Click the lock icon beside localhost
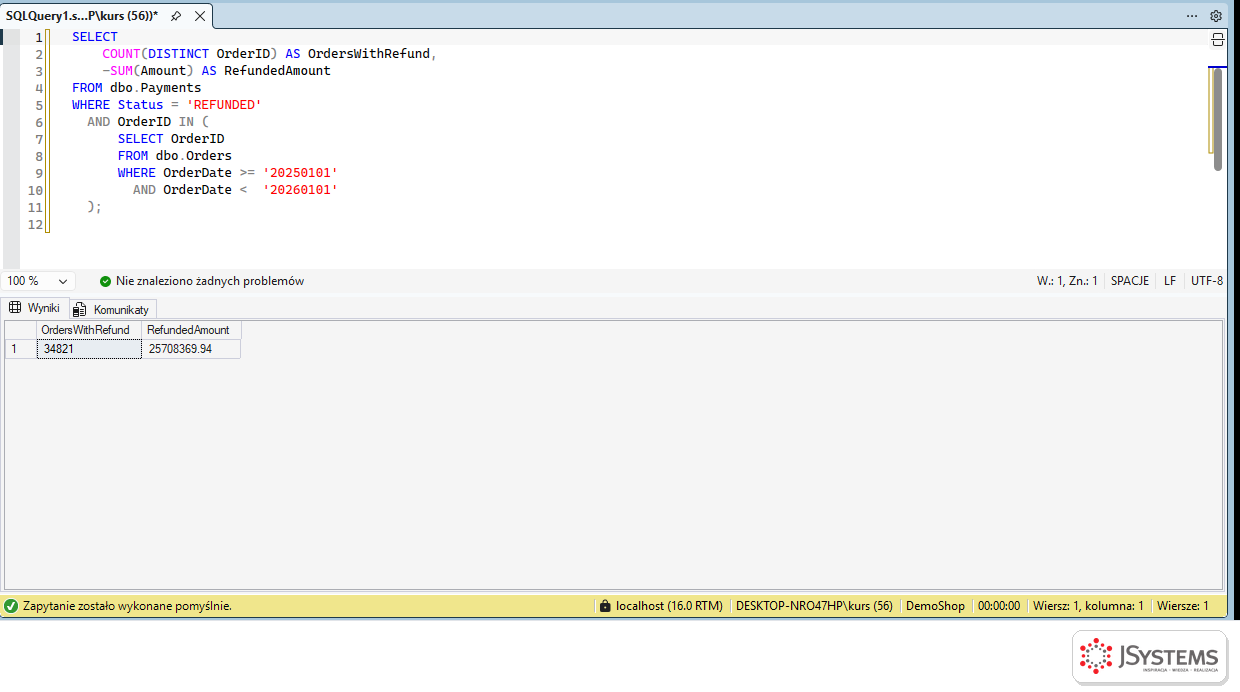 point(604,606)
